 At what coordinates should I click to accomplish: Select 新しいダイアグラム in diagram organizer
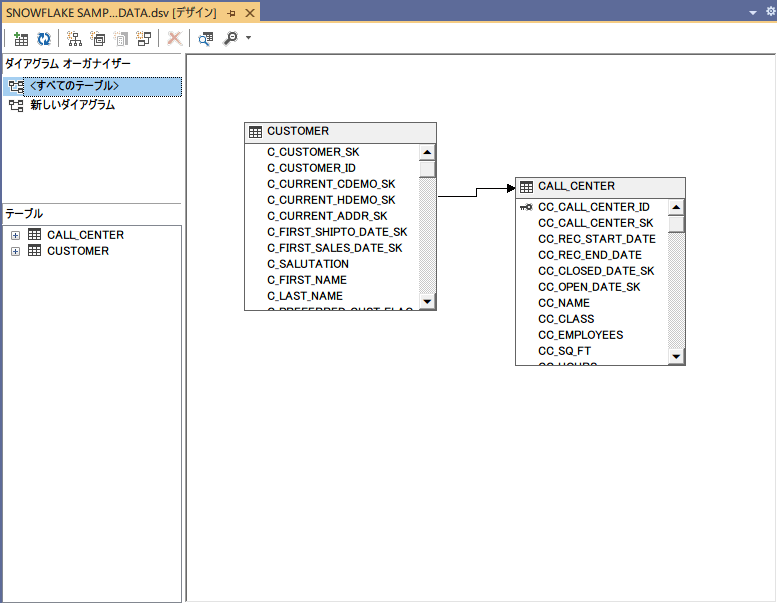click(72, 105)
